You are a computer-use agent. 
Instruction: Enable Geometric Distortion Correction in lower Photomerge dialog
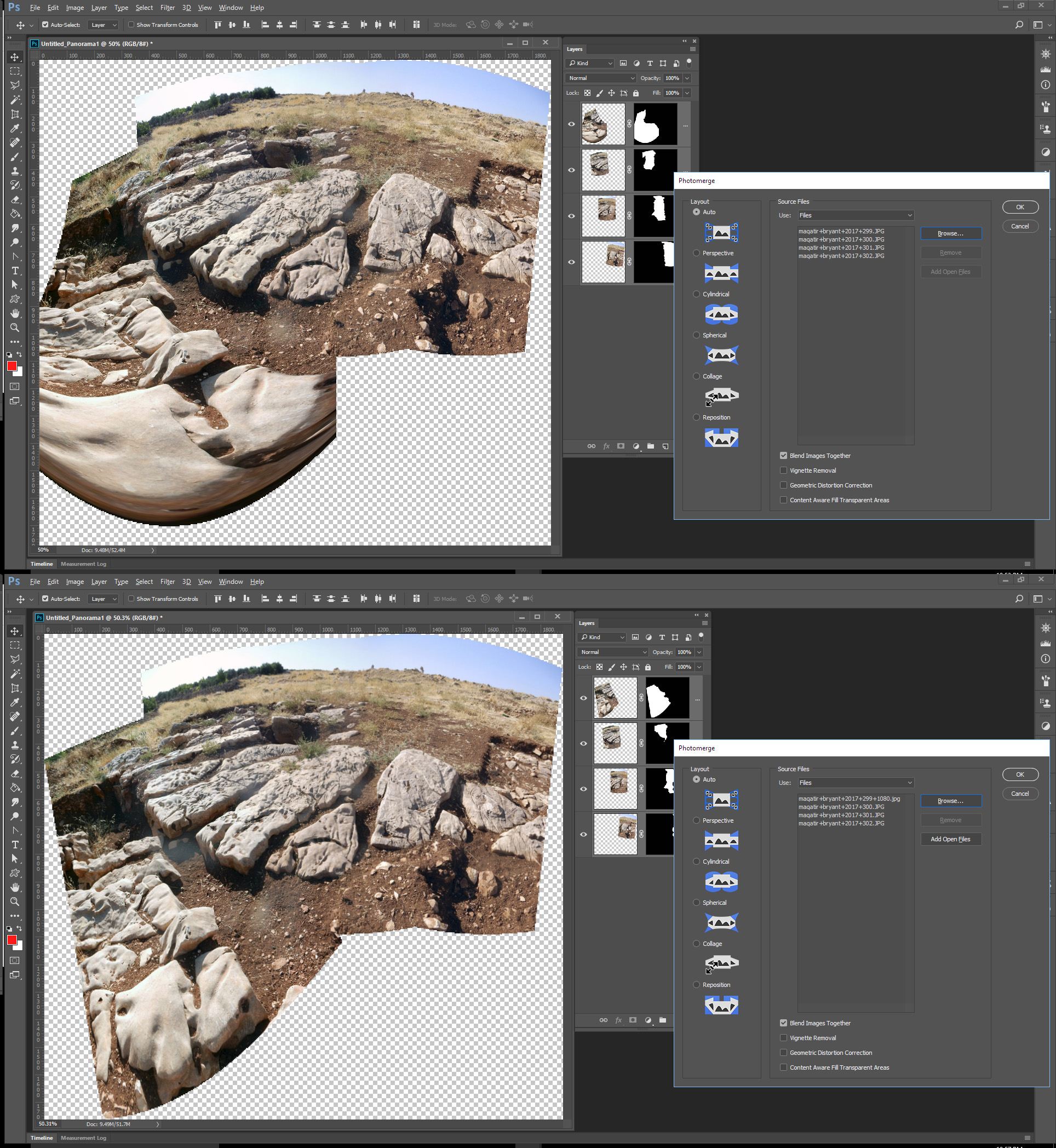(783, 1053)
